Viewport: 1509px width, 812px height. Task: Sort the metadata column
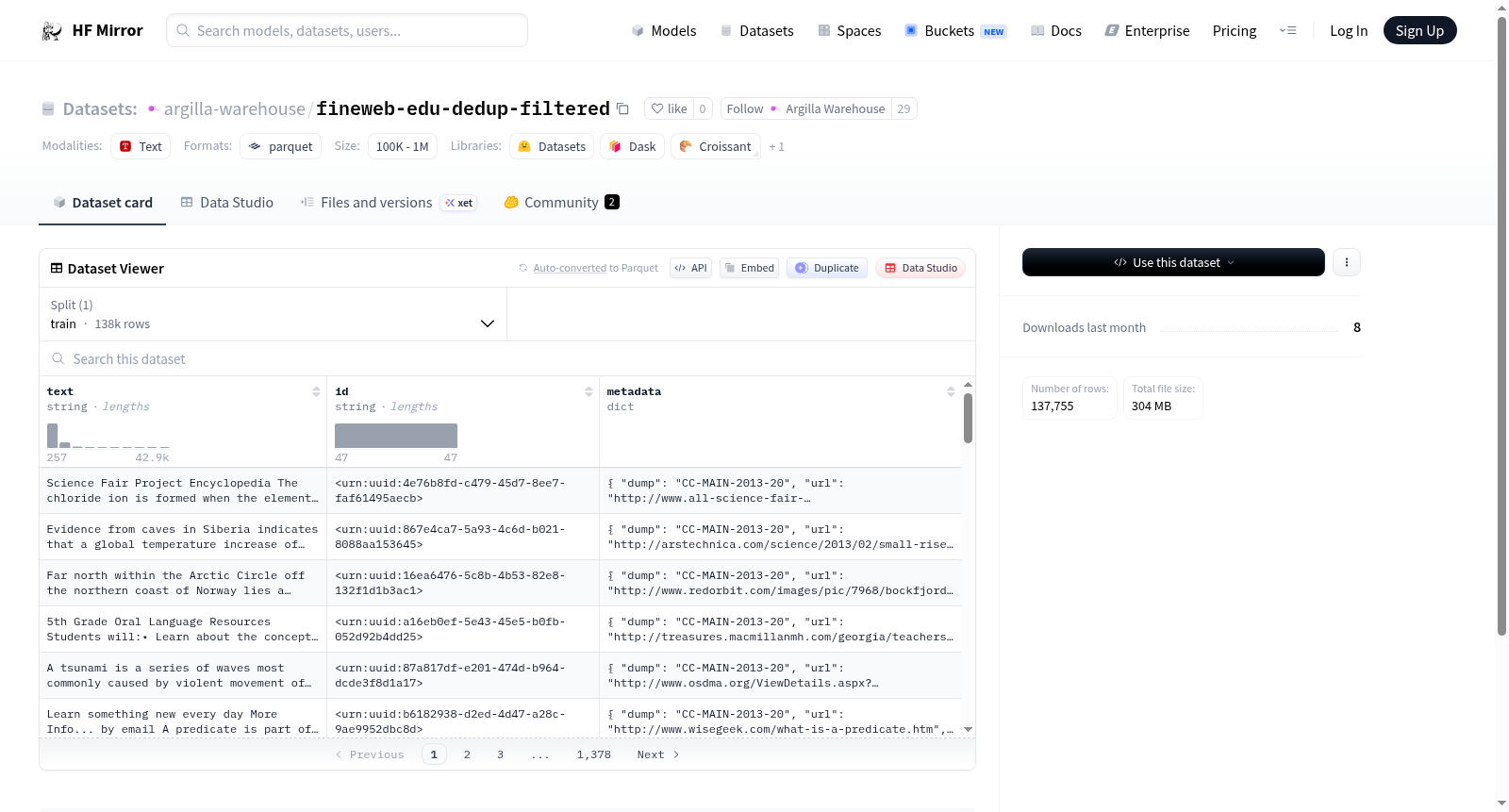(951, 391)
